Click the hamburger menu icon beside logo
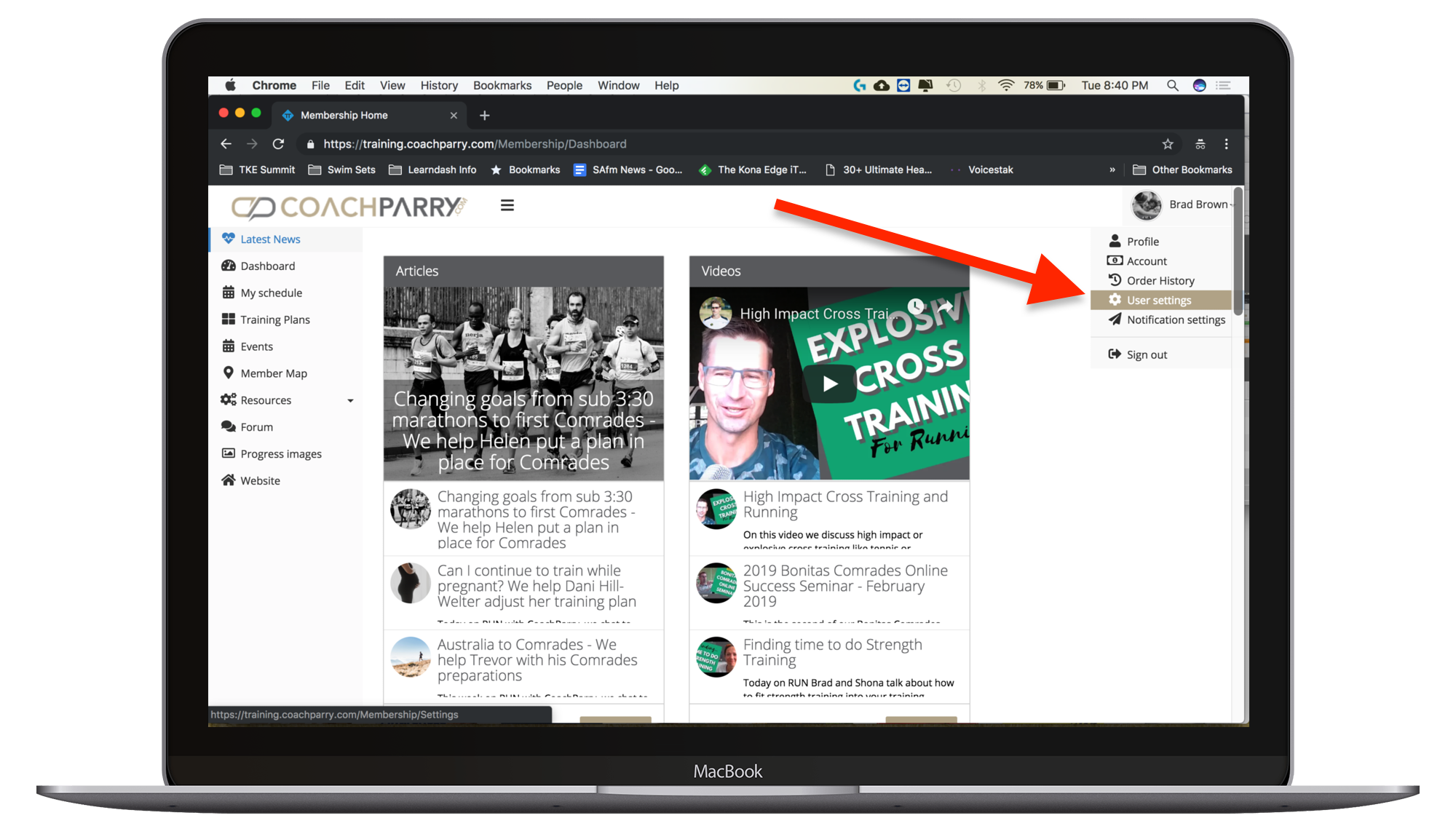The width and height of the screenshot is (1456, 834). (x=507, y=206)
